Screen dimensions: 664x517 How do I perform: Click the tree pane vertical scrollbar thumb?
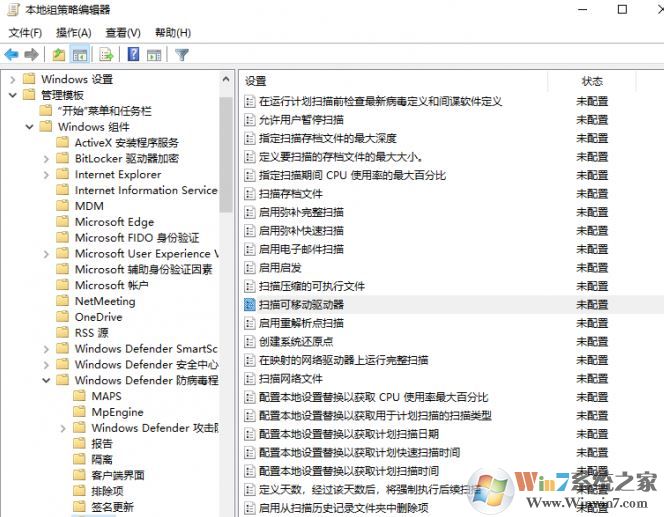[x=226, y=155]
